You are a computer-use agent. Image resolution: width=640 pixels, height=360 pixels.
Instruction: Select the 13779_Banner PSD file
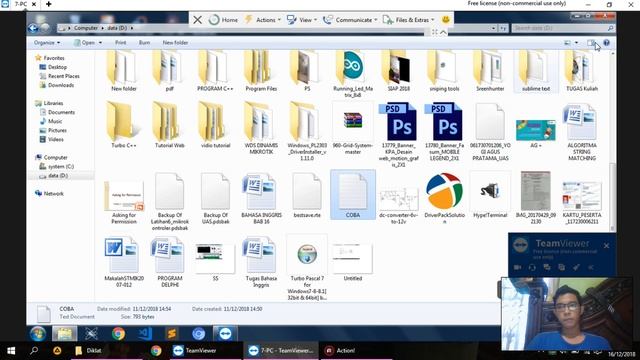(398, 135)
